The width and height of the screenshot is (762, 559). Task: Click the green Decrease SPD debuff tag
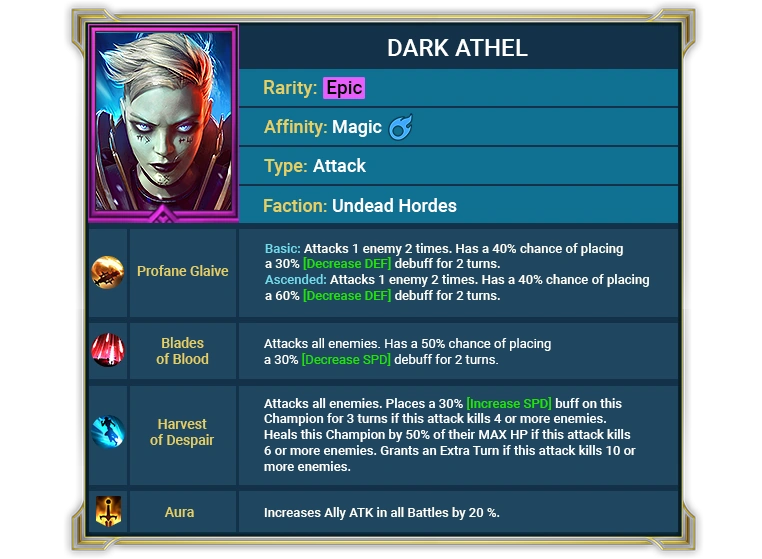[346, 360]
